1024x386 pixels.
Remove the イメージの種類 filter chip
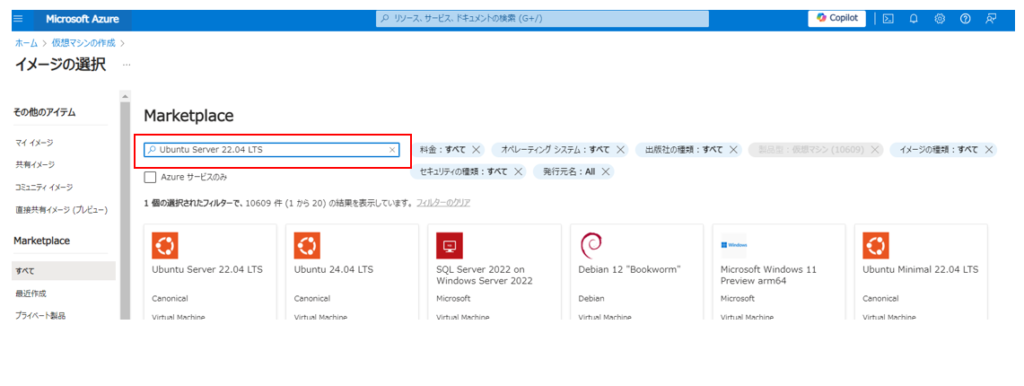(x=989, y=150)
